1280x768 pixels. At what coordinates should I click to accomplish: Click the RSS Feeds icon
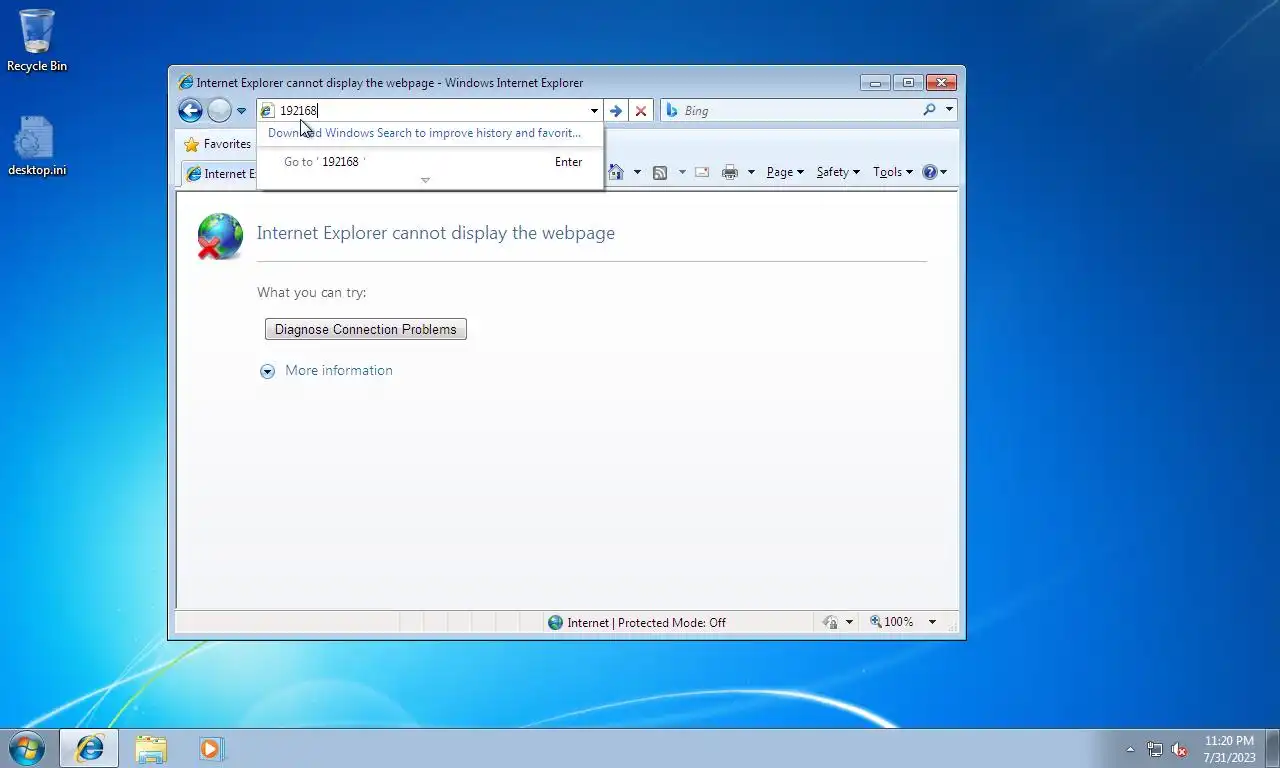tap(660, 172)
